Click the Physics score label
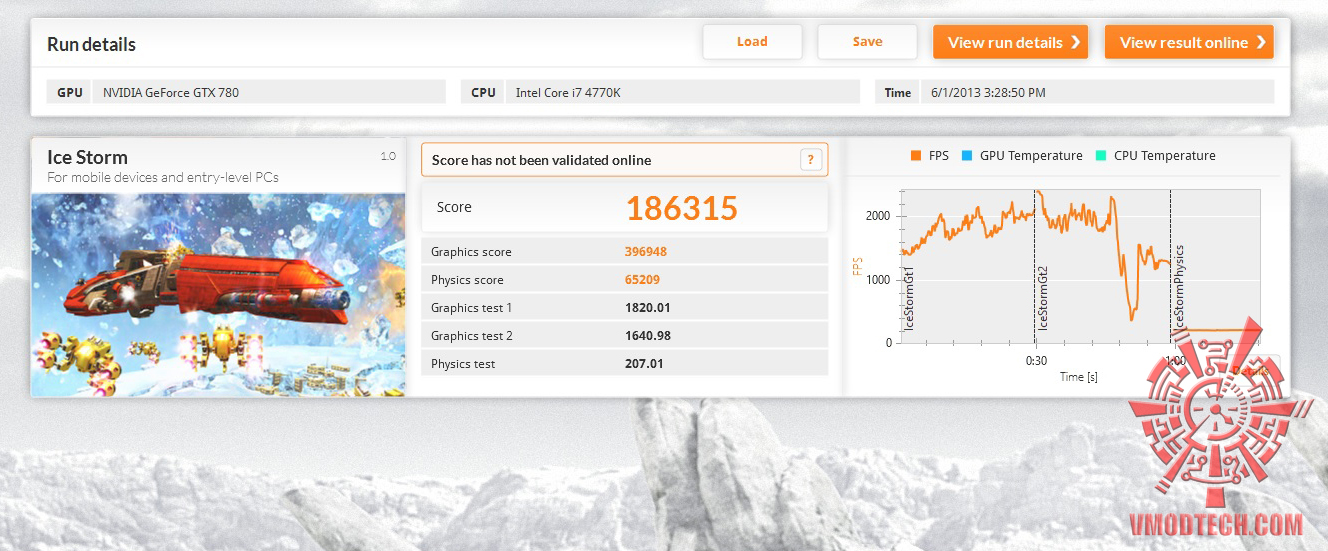Image resolution: width=1328 pixels, height=551 pixels. (467, 280)
